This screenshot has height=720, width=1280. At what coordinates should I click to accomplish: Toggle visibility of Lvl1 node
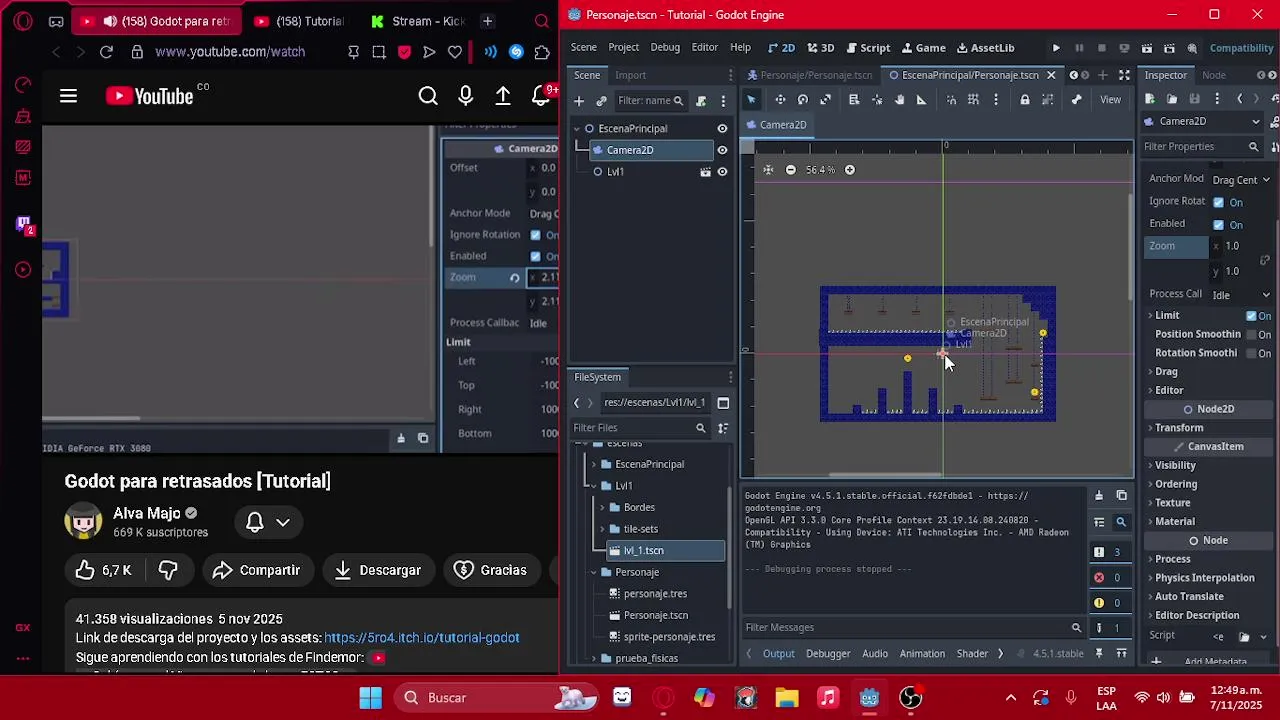tap(722, 172)
